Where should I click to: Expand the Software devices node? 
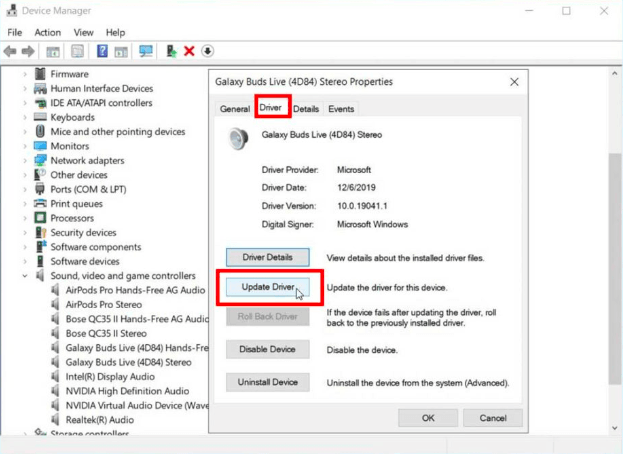pos(25,261)
